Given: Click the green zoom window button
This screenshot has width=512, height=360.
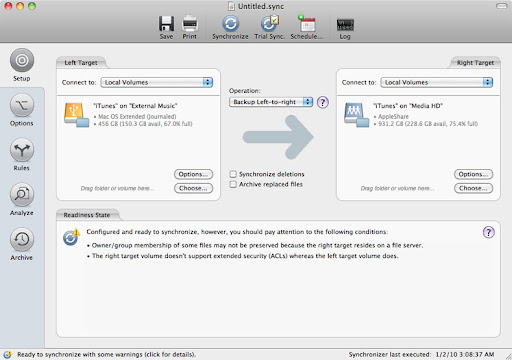Looking at the screenshot, I should pyautogui.click(x=32, y=6).
